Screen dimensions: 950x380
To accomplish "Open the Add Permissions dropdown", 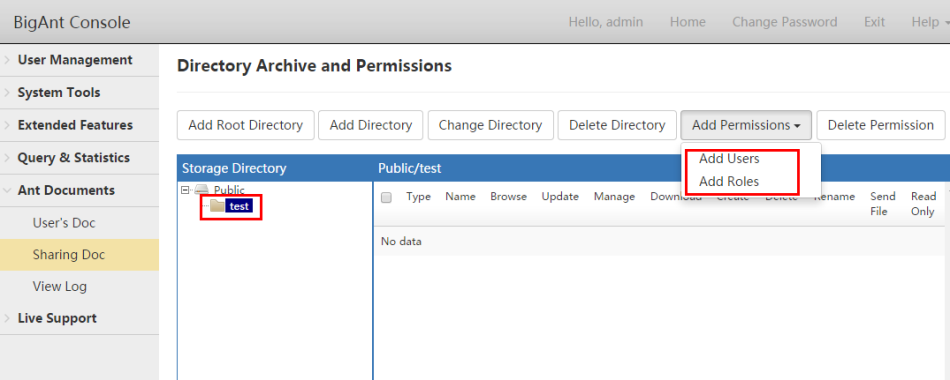I will pyautogui.click(x=746, y=125).
